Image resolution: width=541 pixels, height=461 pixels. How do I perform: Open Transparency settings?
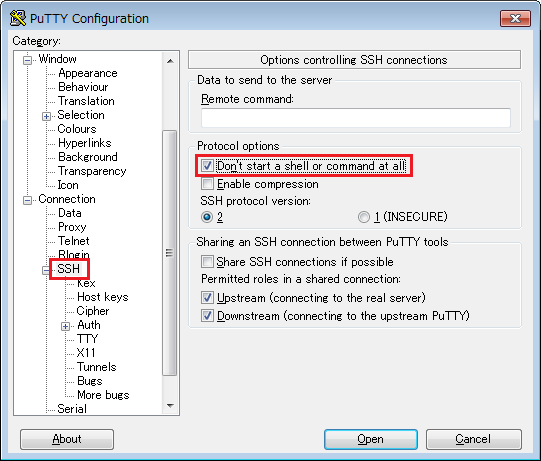pyautogui.click(x=92, y=171)
